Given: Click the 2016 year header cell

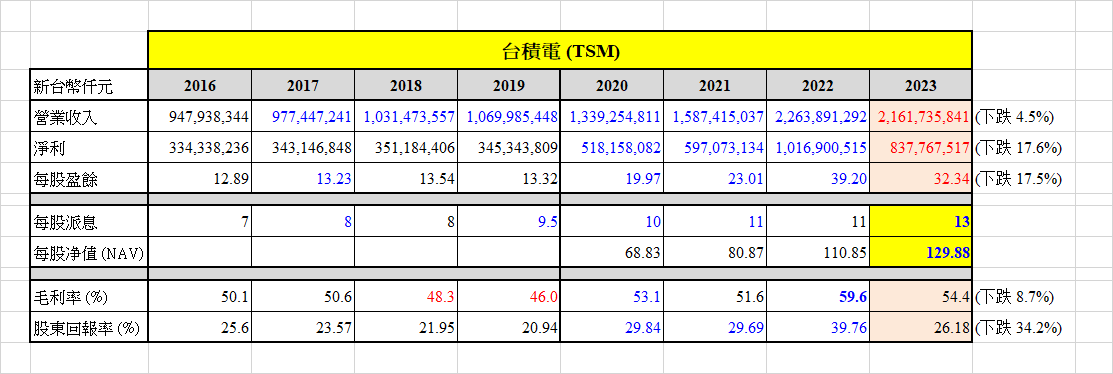Looking at the screenshot, I should click(199, 86).
